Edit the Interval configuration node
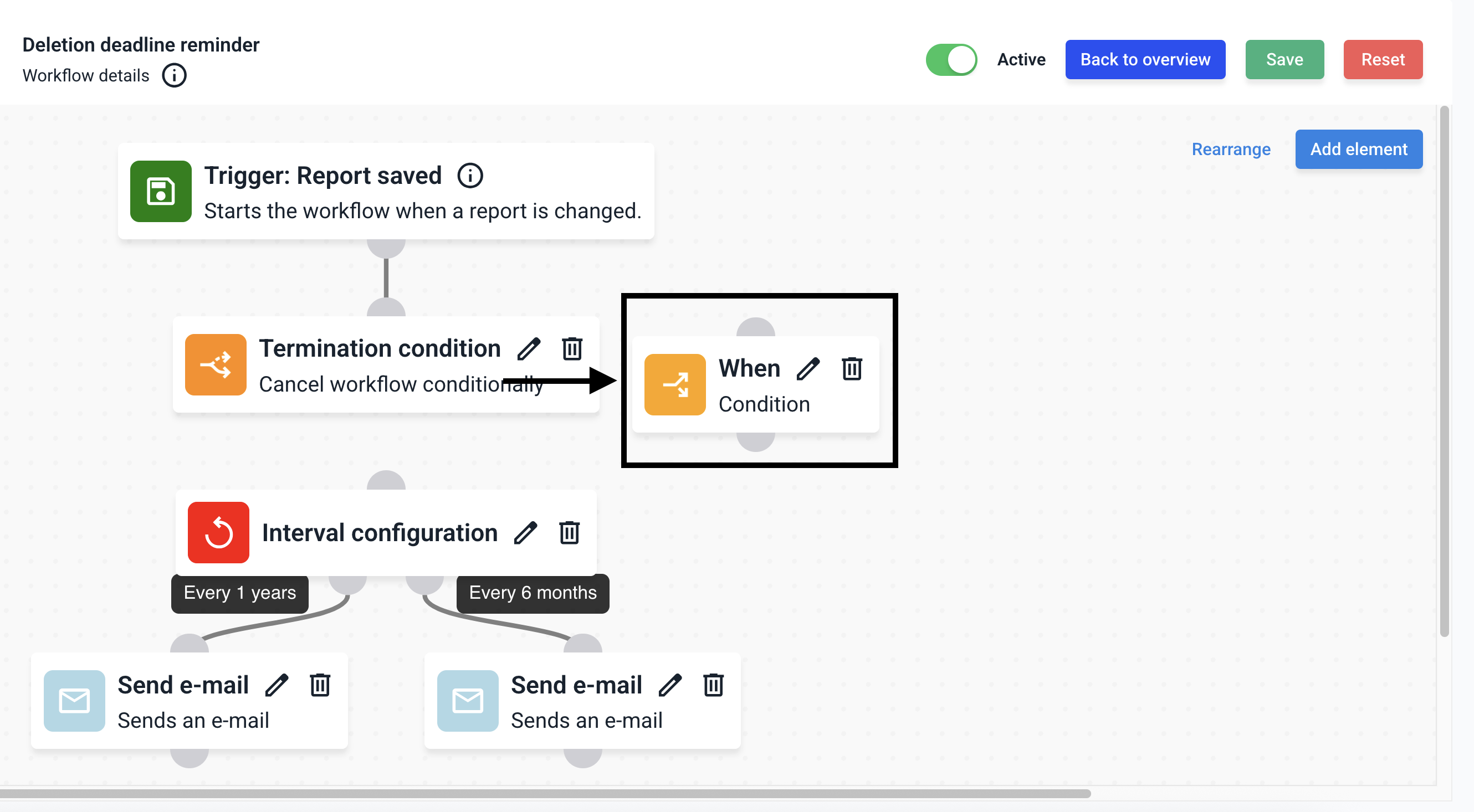Viewport: 1474px width, 812px height. point(525,533)
